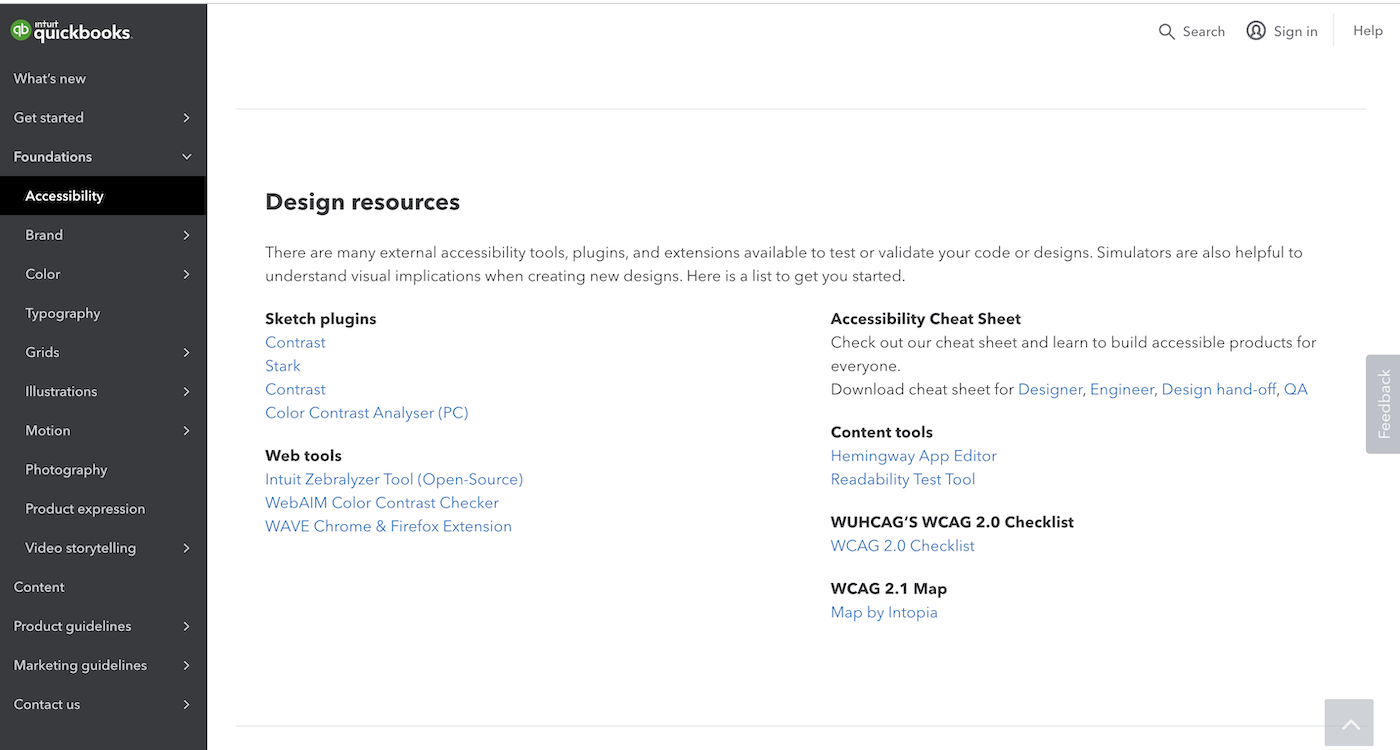Click the back-to-top arrow button

tap(1350, 724)
